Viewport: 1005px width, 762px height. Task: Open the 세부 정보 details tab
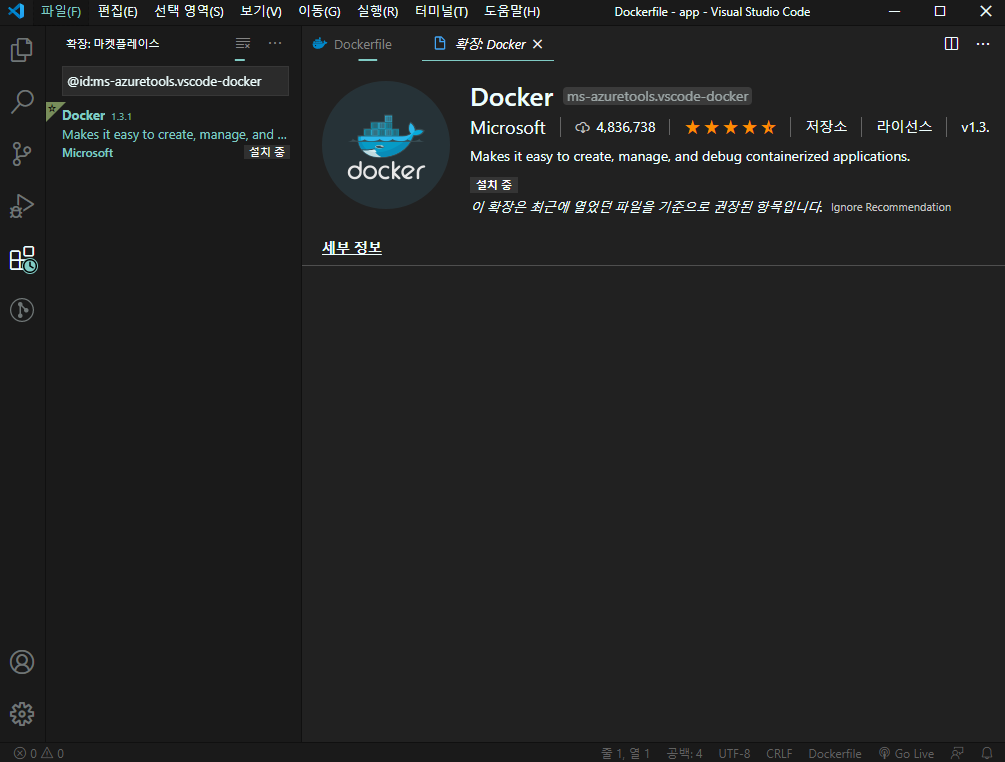pos(352,247)
